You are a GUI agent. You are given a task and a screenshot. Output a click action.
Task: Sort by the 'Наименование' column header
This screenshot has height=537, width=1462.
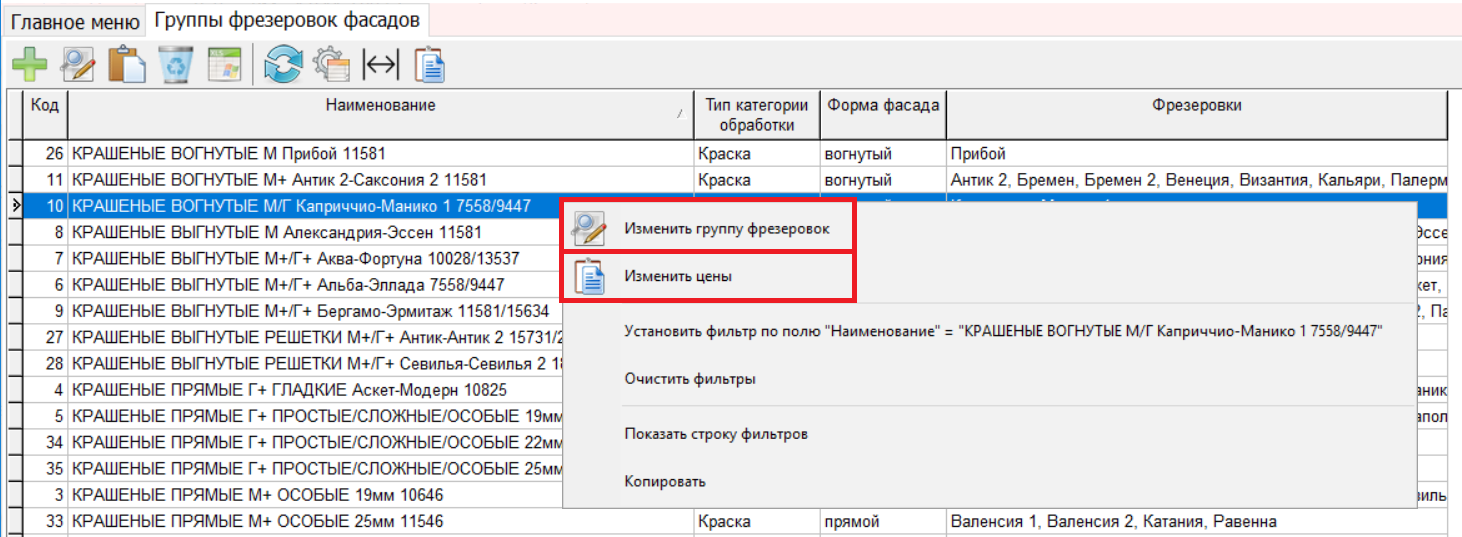380,106
